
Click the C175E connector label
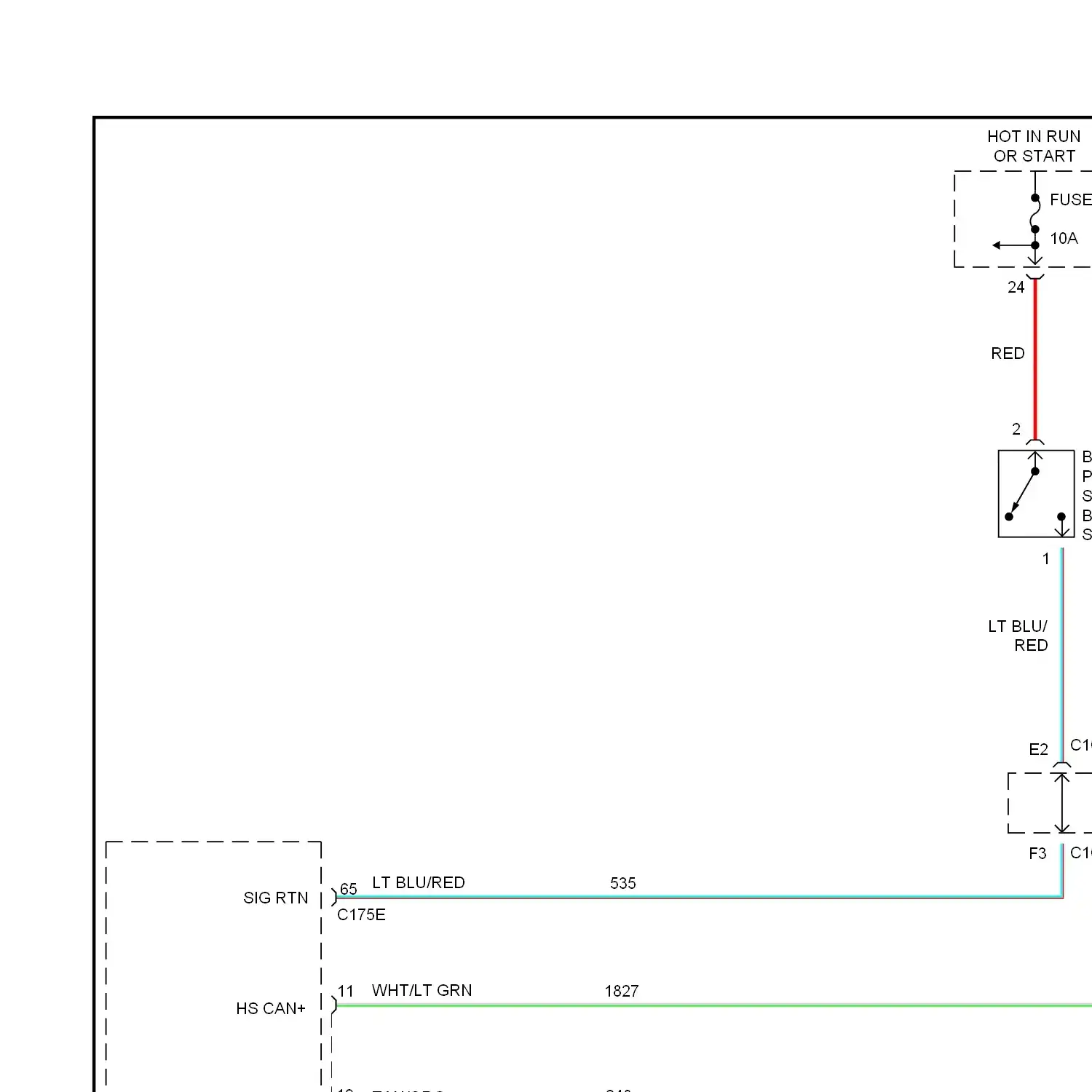361,915
